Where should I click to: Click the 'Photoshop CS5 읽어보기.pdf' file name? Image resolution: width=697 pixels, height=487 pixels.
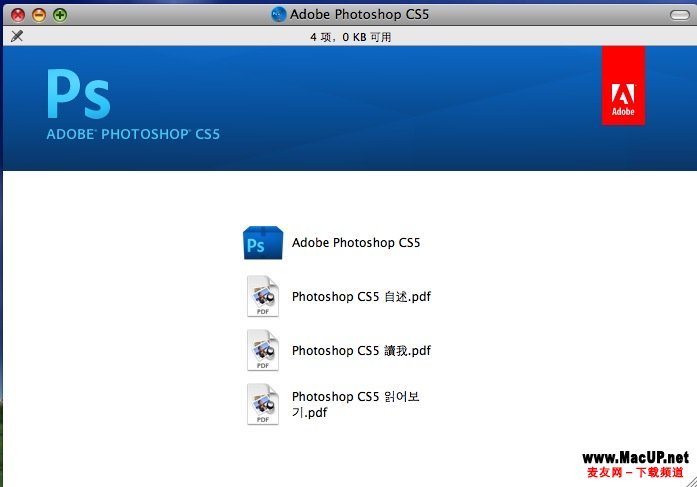coord(356,404)
